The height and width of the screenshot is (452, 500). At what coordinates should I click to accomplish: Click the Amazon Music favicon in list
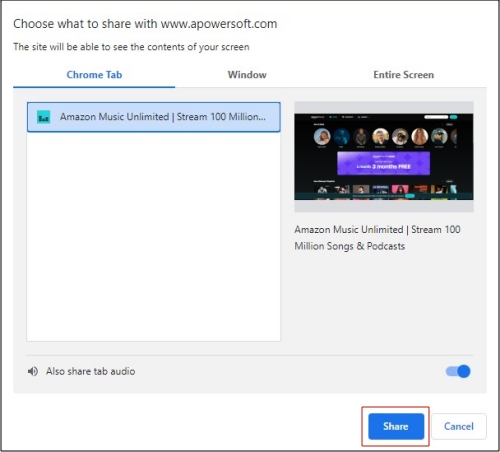pos(44,117)
